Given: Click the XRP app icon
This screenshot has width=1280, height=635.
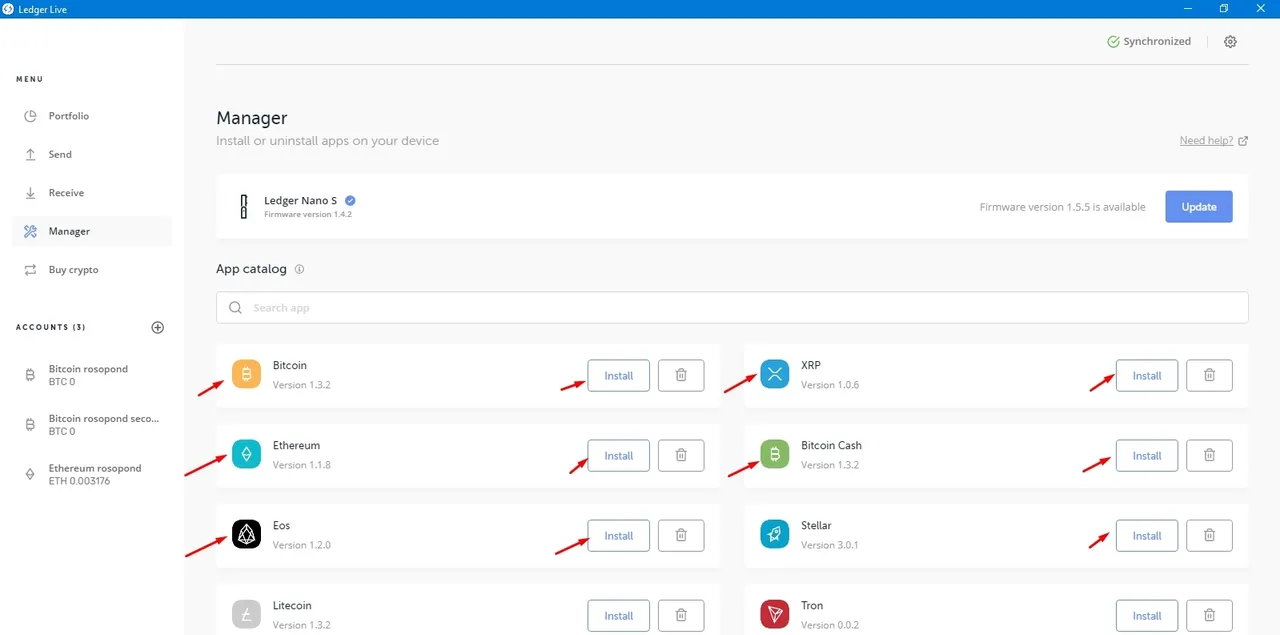Looking at the screenshot, I should 774,375.
